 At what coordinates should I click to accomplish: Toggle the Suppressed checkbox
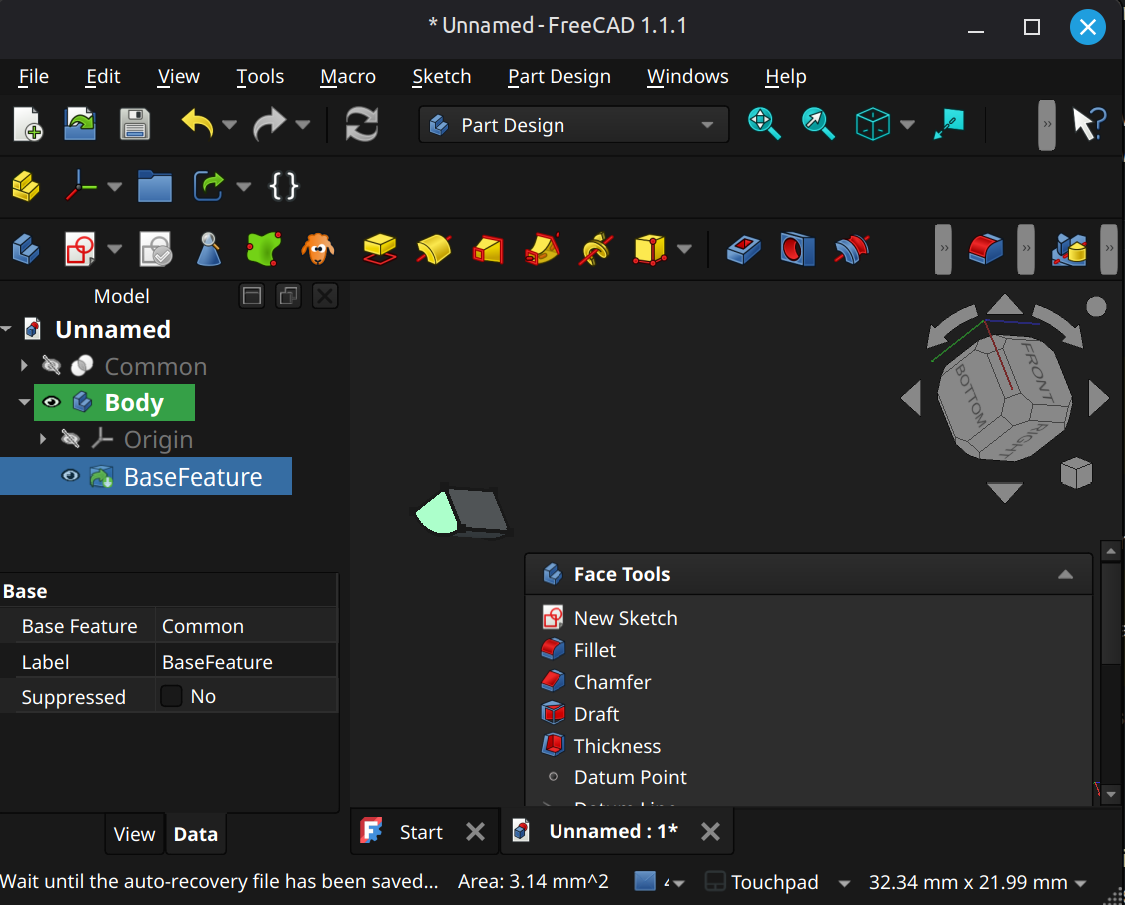pos(171,696)
